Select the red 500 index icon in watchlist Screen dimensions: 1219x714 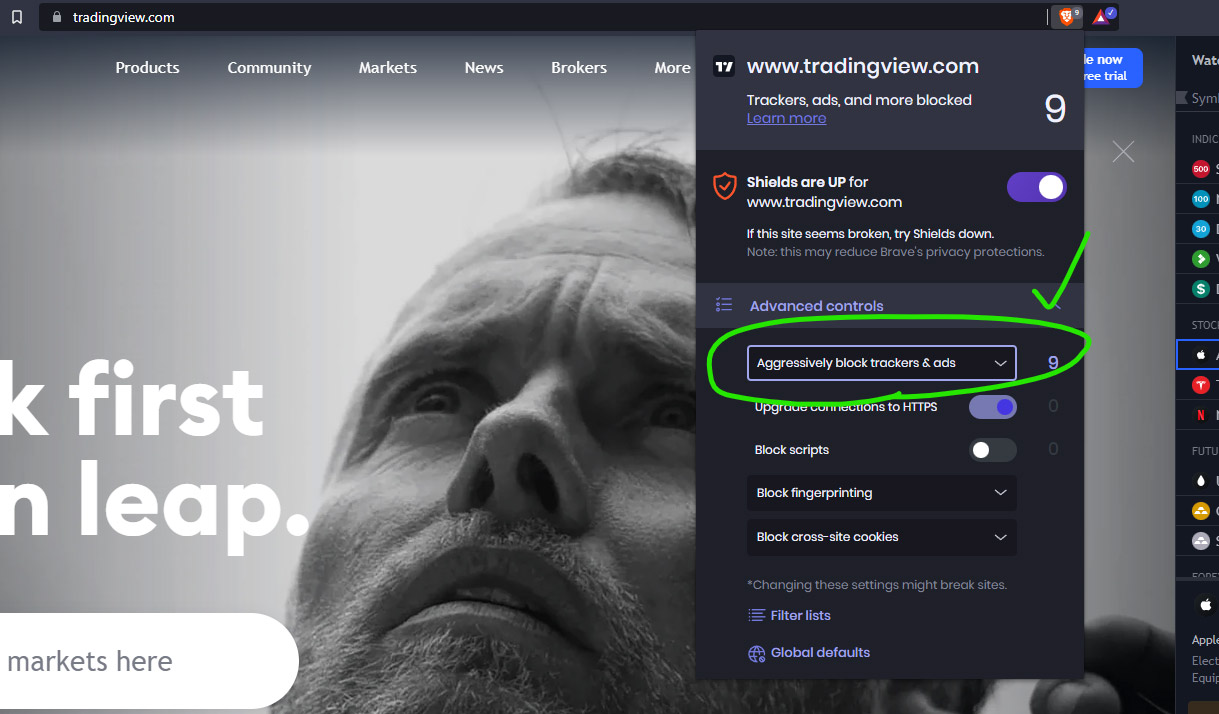(1201, 169)
